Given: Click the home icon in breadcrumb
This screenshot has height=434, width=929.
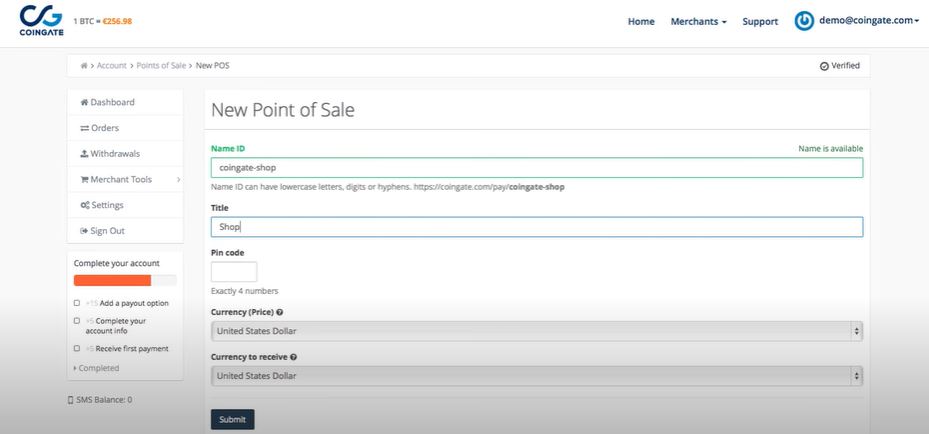Looking at the screenshot, I should 84,66.
